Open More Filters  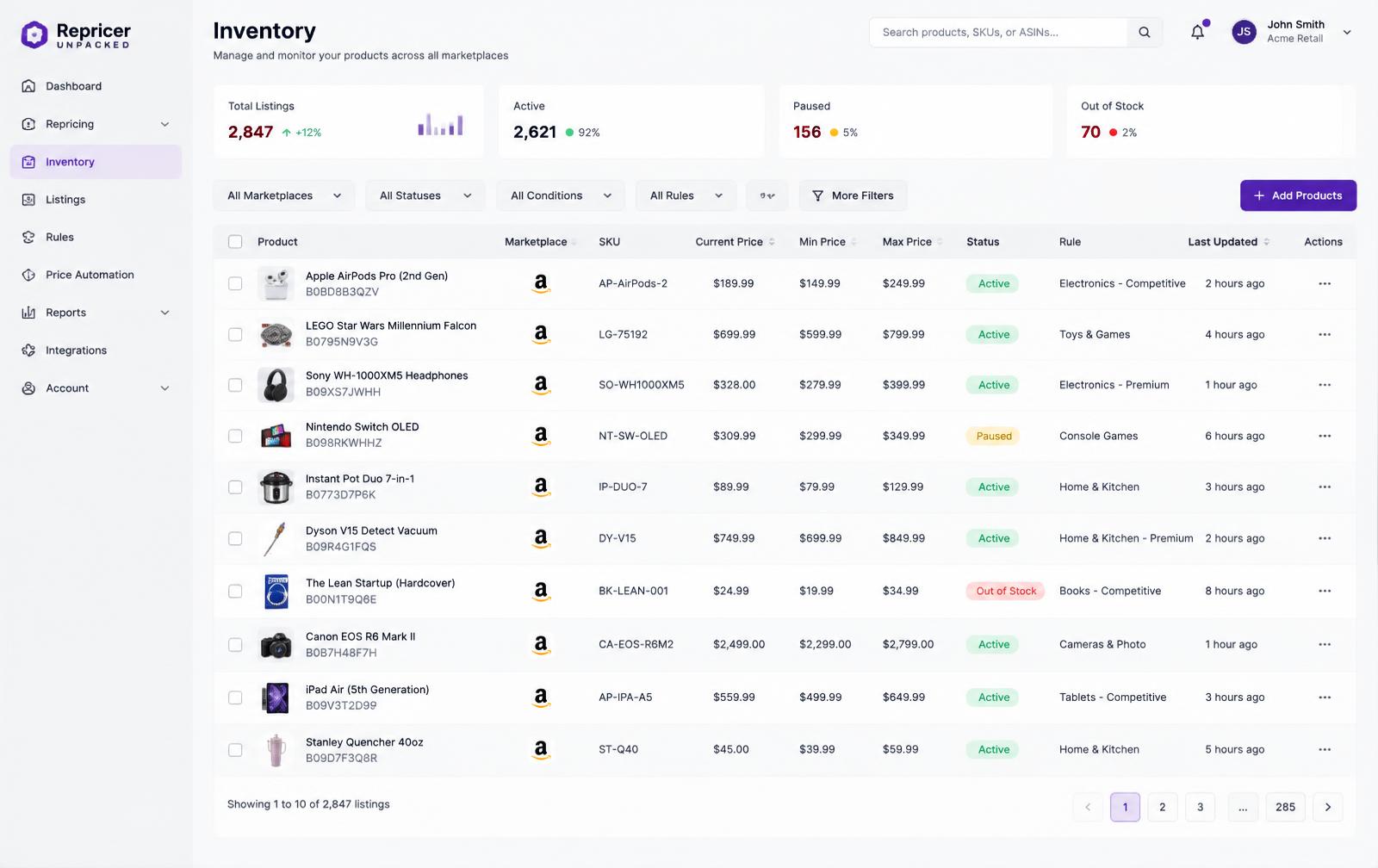[x=853, y=195]
